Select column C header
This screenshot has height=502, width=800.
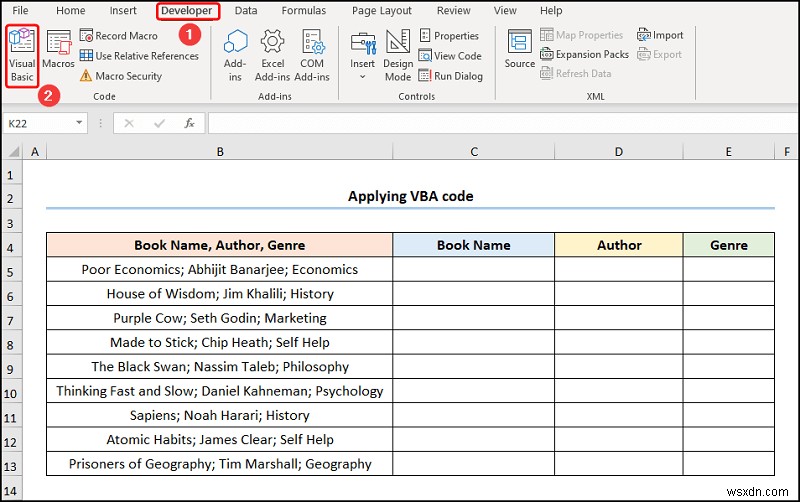click(474, 152)
